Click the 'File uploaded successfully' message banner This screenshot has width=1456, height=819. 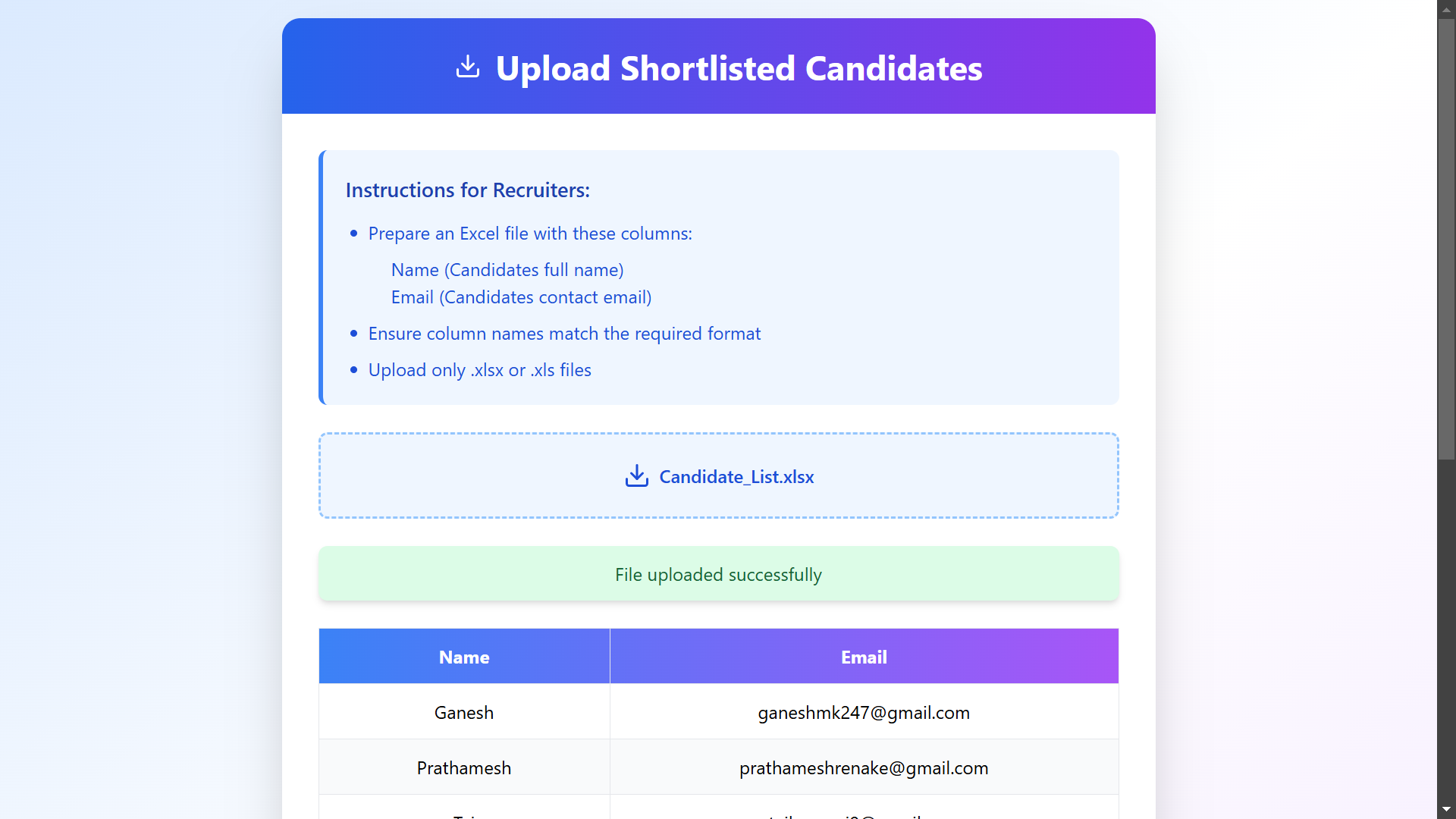pos(718,575)
